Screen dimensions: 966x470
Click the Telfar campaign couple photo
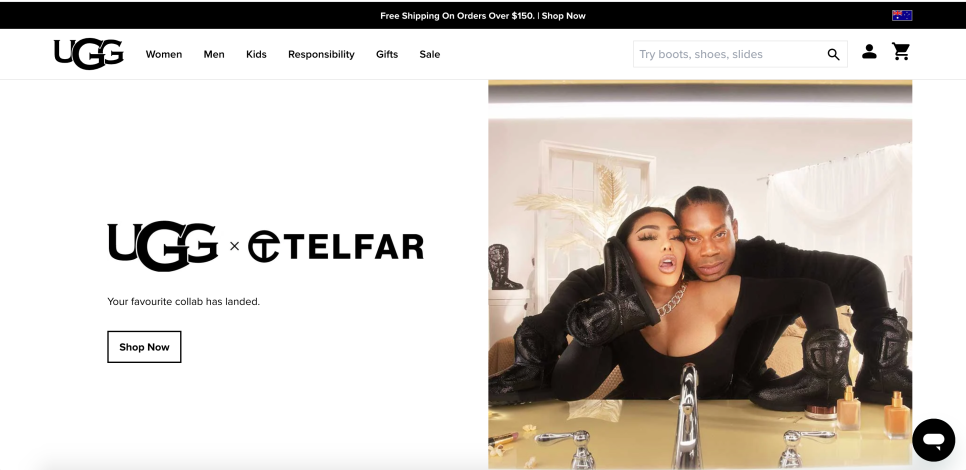(700, 275)
